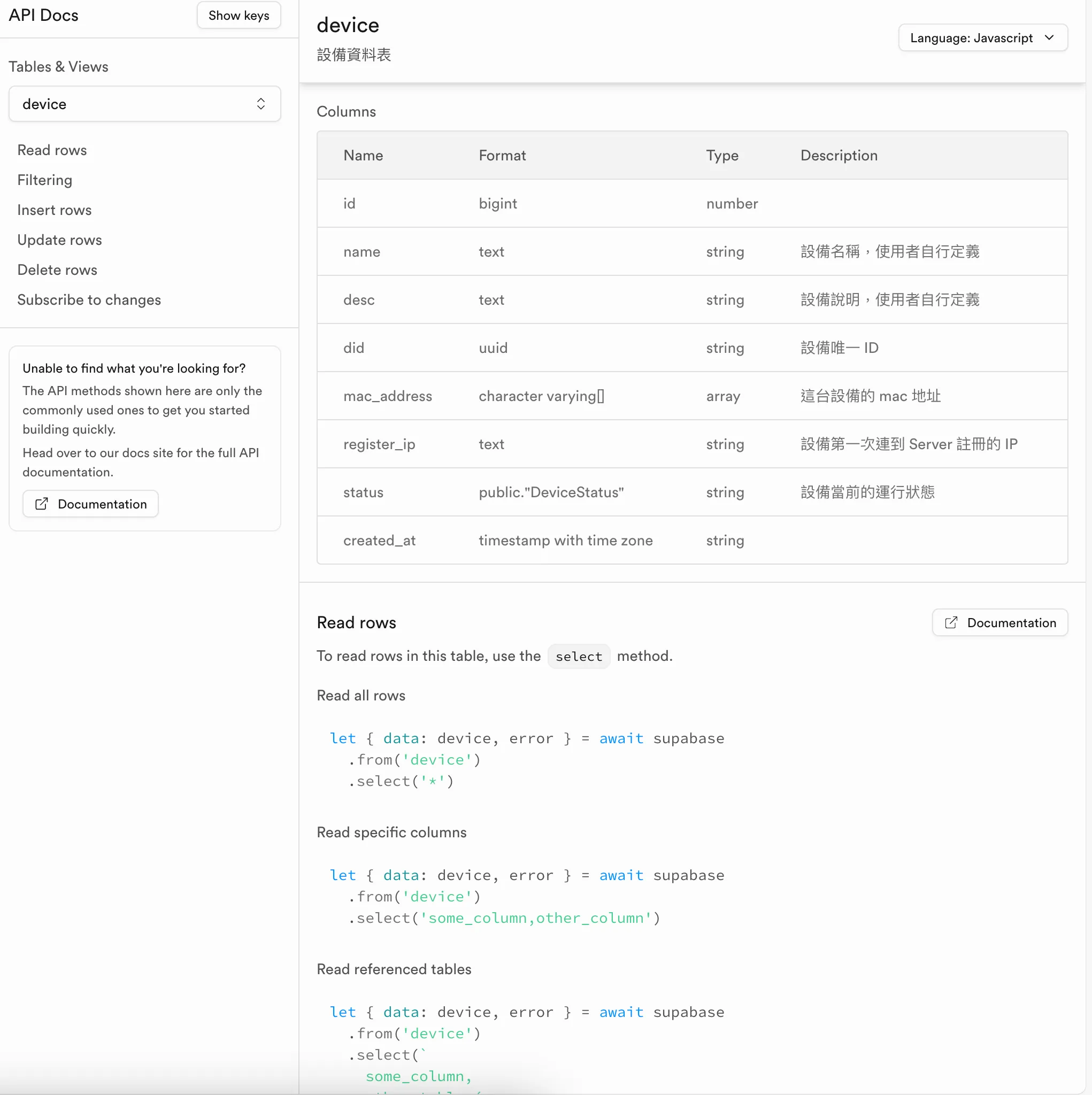Open the device table dropdown
The width and height of the screenshot is (1092, 1095).
pyautogui.click(x=144, y=104)
